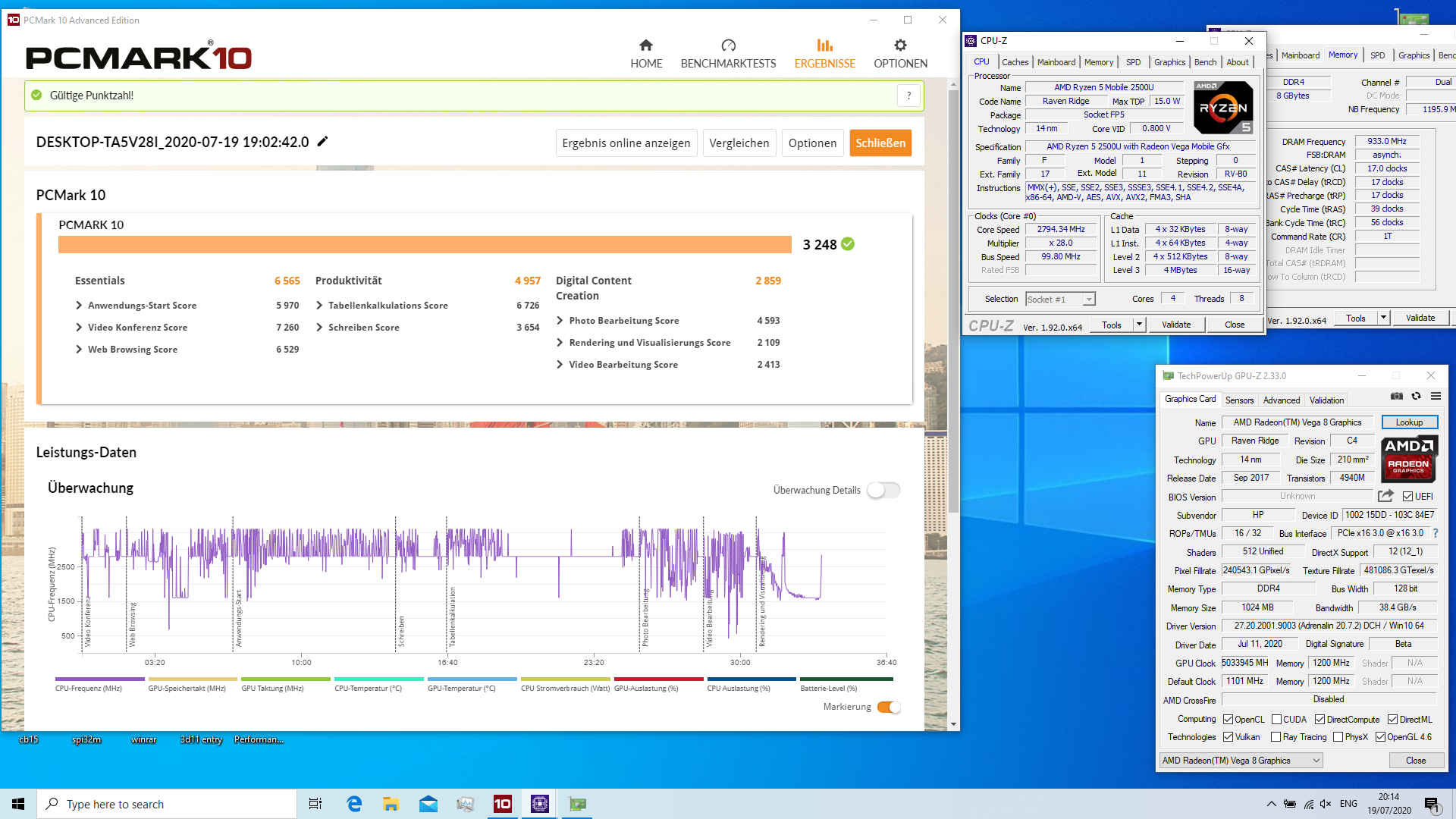Open Benchmarktests gauge icon in PCMark
Image resolution: width=1456 pixels, height=819 pixels.
click(x=728, y=45)
